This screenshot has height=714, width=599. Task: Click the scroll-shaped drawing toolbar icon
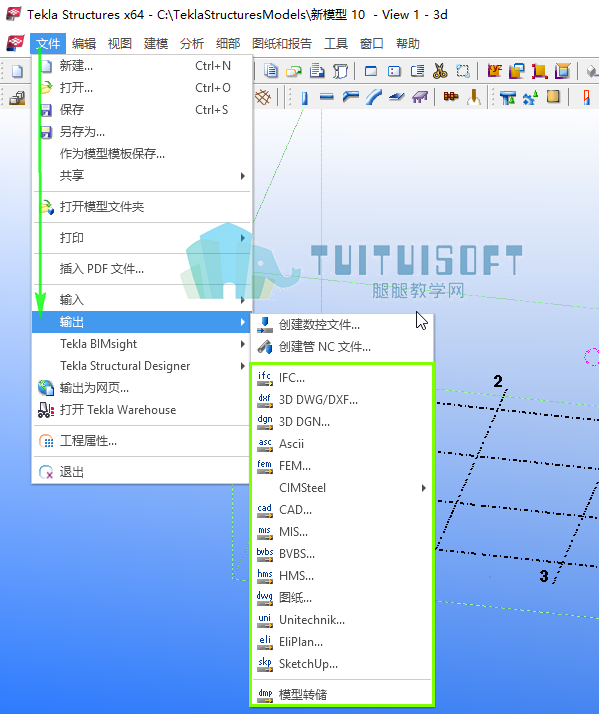point(340,71)
